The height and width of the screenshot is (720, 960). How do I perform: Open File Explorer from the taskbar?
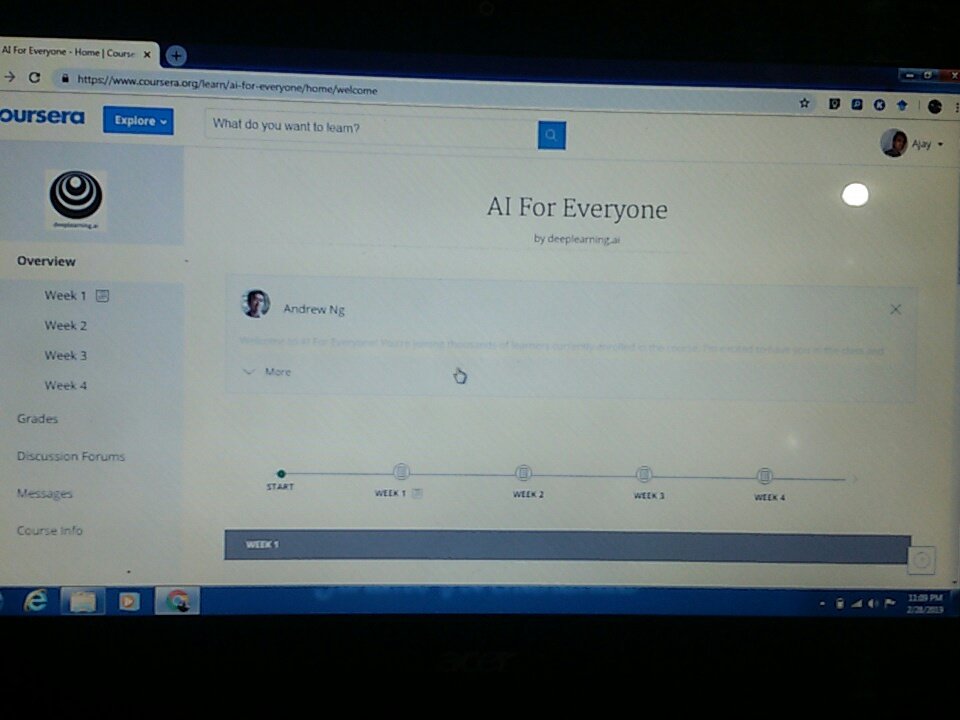[x=83, y=602]
